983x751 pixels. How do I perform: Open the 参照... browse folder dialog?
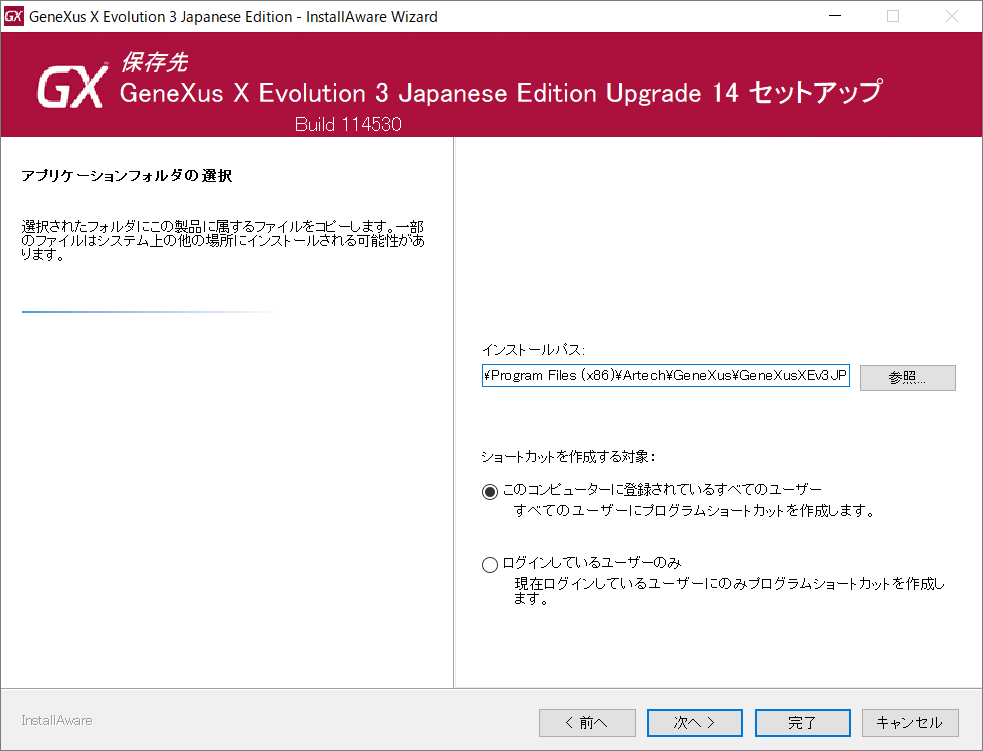coord(907,378)
